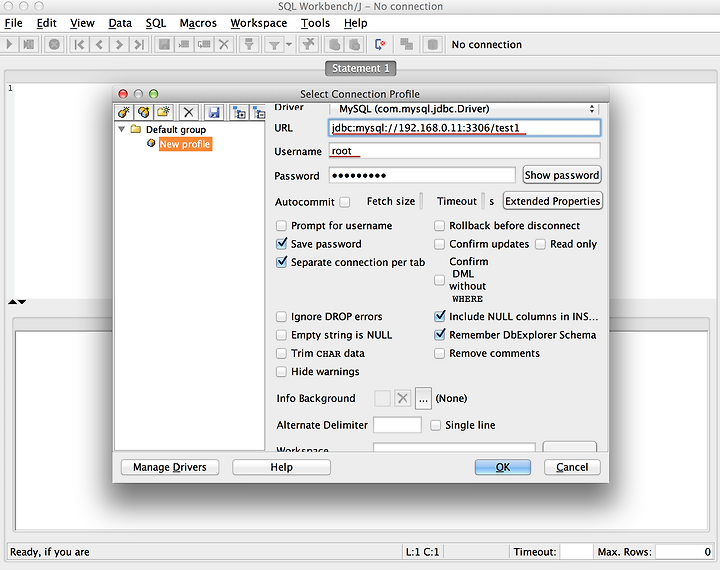The height and width of the screenshot is (570, 720).
Task: Click the selection filter funnel icon
Action: [x=249, y=45]
